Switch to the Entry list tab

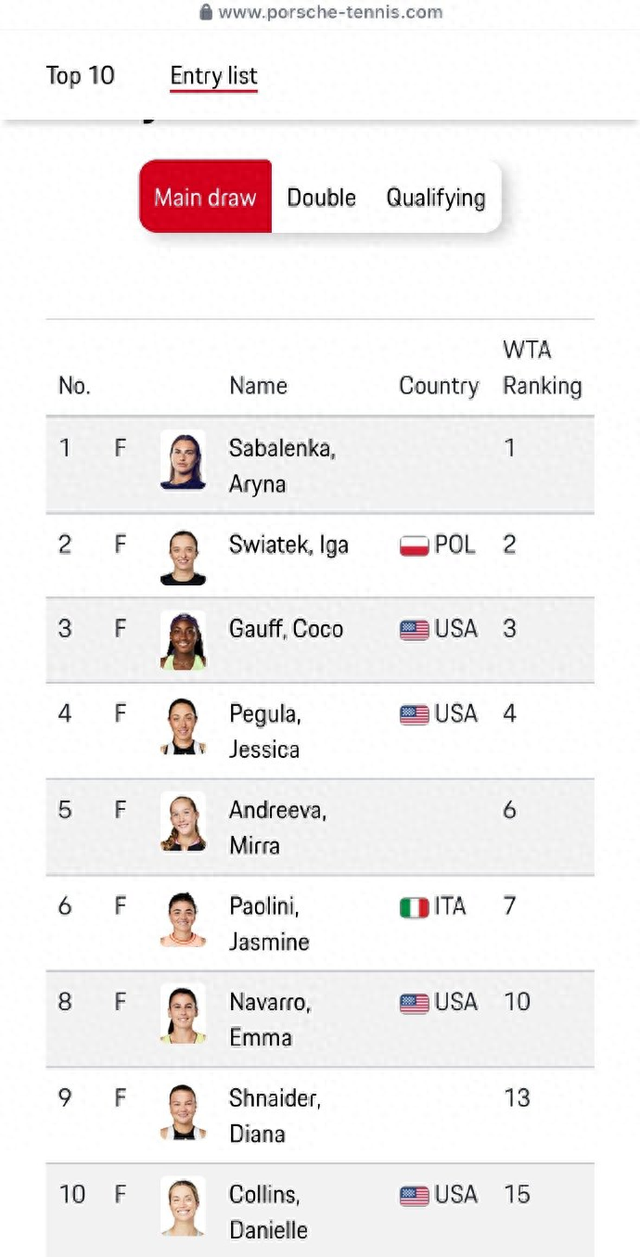(x=213, y=76)
